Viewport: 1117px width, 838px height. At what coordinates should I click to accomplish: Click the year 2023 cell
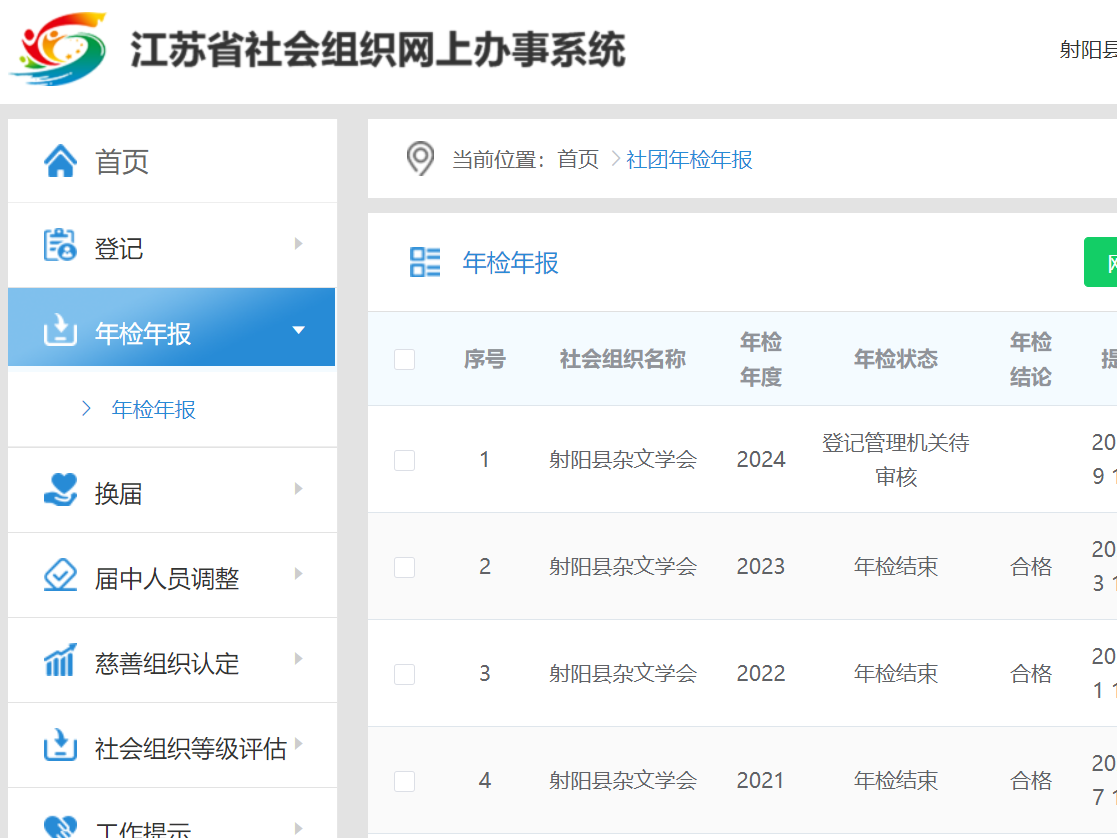point(761,567)
